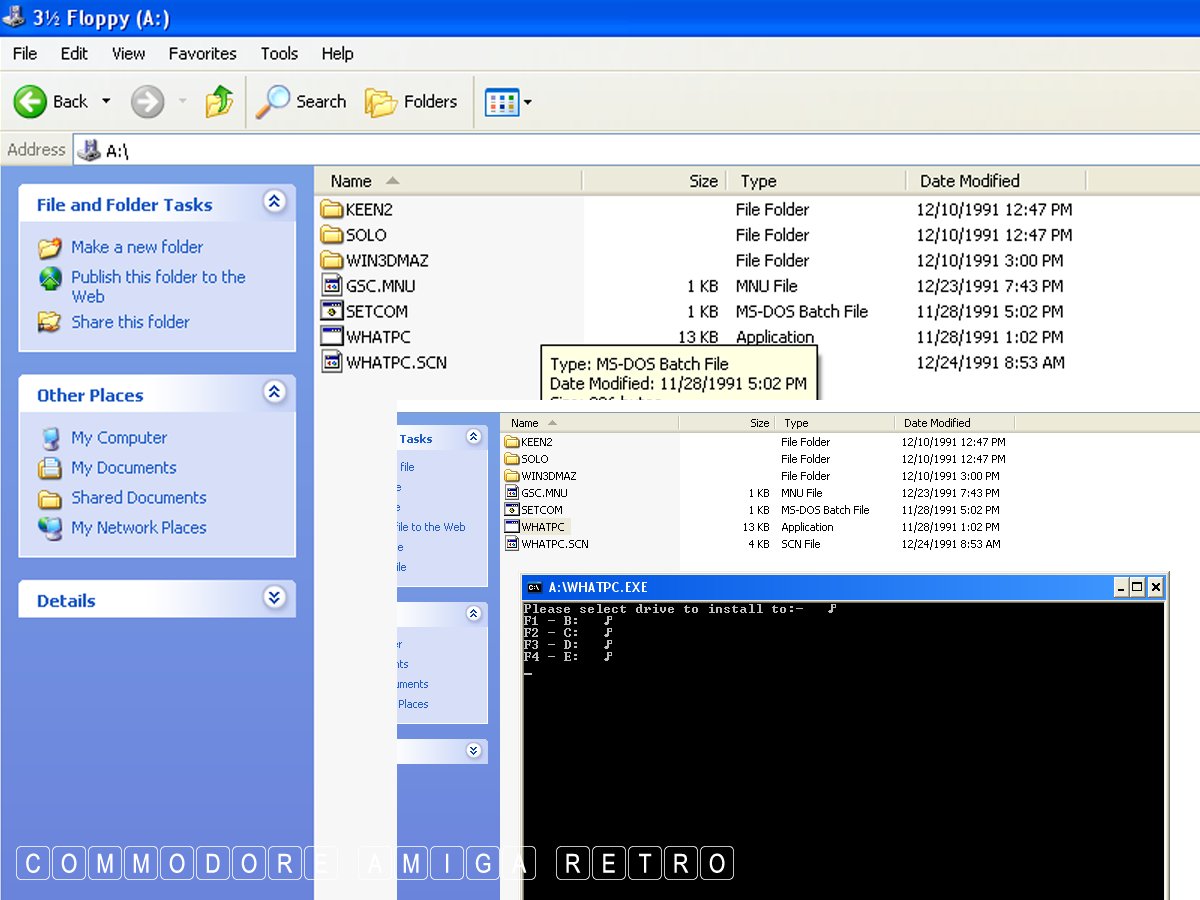Select the SETCOM batch file in main list
The image size is (1200, 900).
click(376, 312)
